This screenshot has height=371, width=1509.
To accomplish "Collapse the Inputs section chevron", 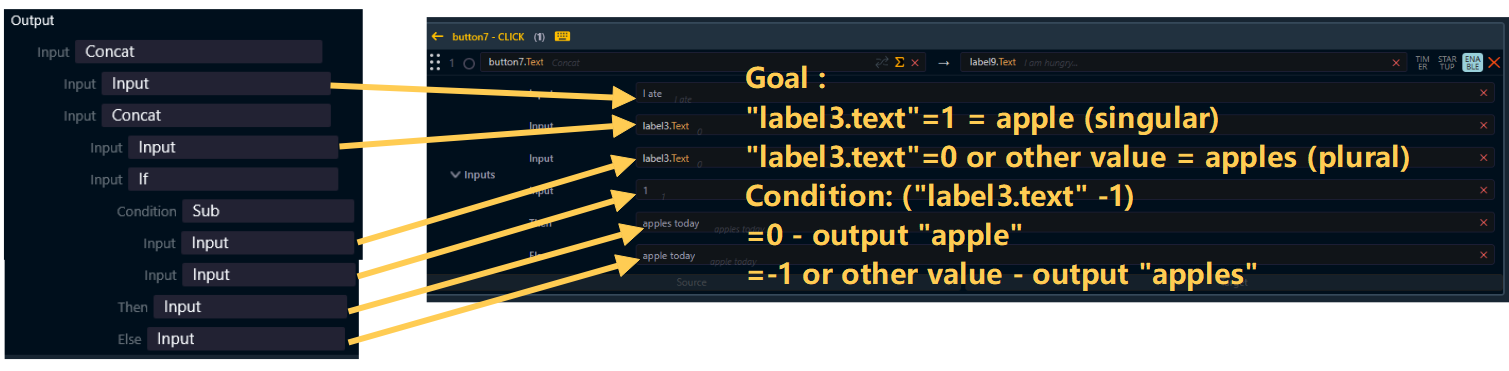I will (x=456, y=174).
